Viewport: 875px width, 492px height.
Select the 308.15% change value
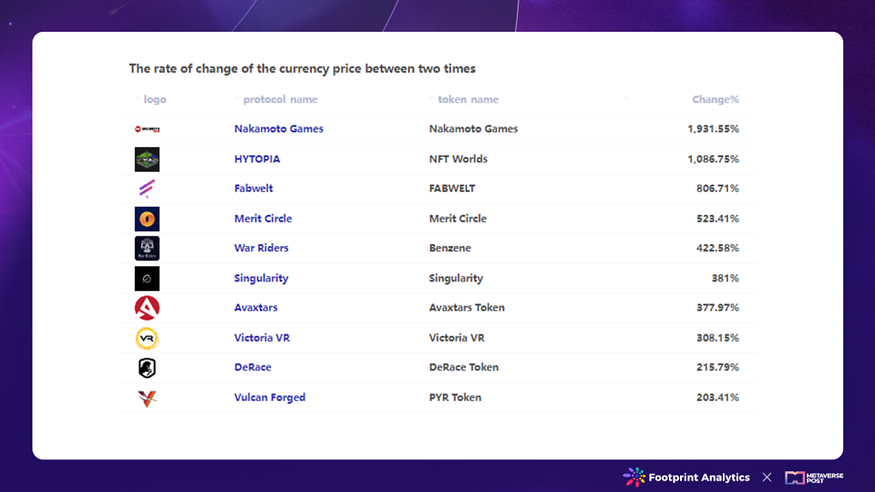(x=718, y=338)
